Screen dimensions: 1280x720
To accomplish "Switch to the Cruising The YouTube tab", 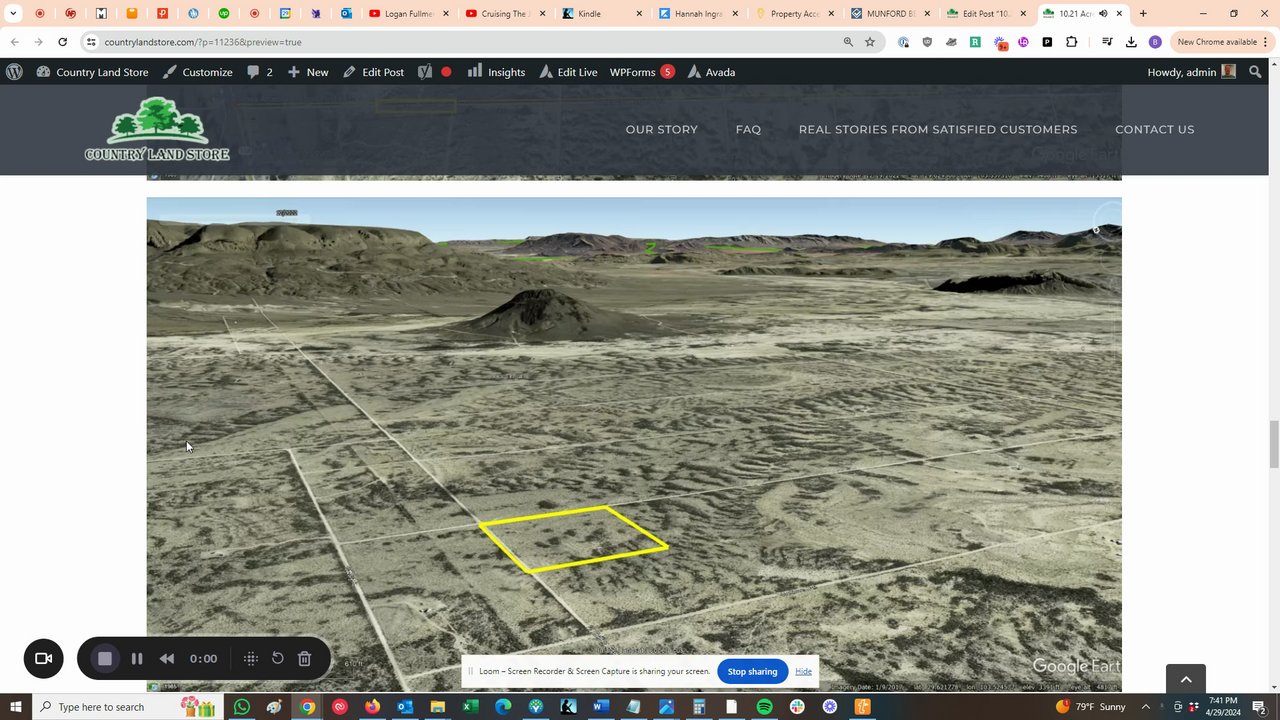I will [x=504, y=14].
